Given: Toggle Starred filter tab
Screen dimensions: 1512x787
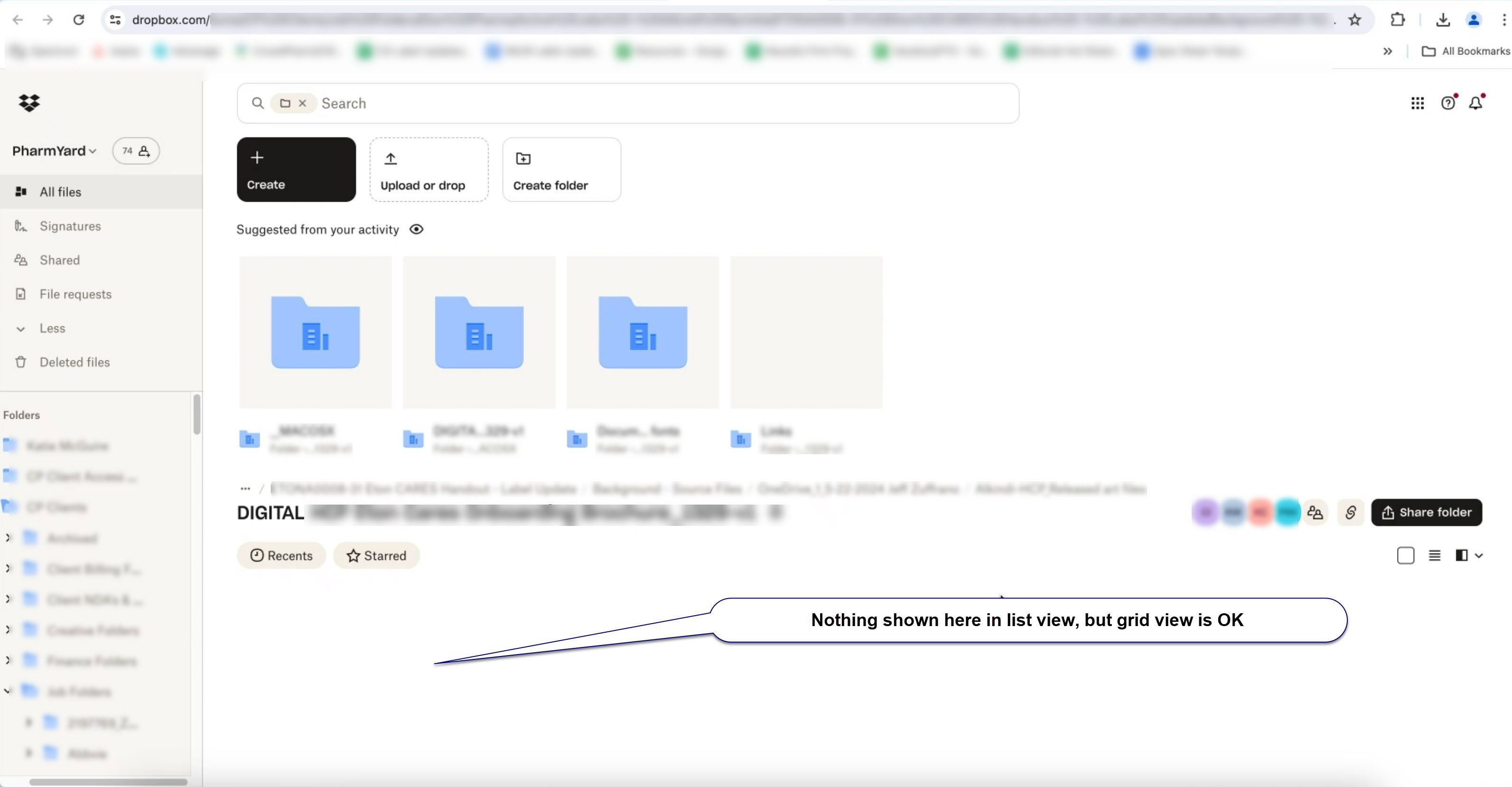Looking at the screenshot, I should pyautogui.click(x=375, y=555).
